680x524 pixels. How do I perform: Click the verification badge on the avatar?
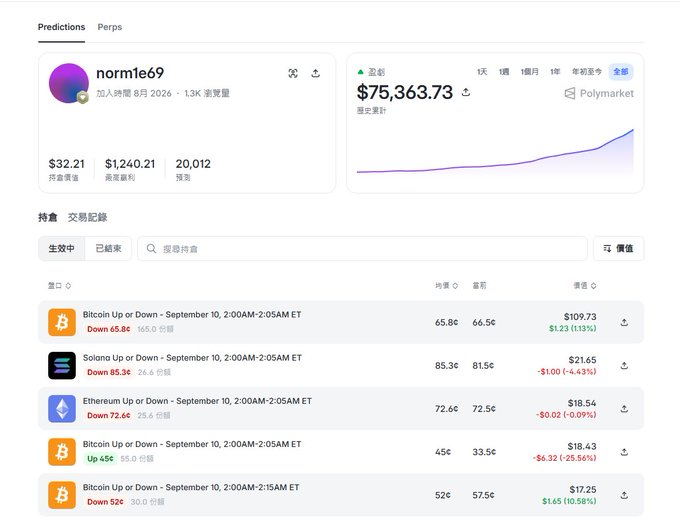pyautogui.click(x=83, y=98)
